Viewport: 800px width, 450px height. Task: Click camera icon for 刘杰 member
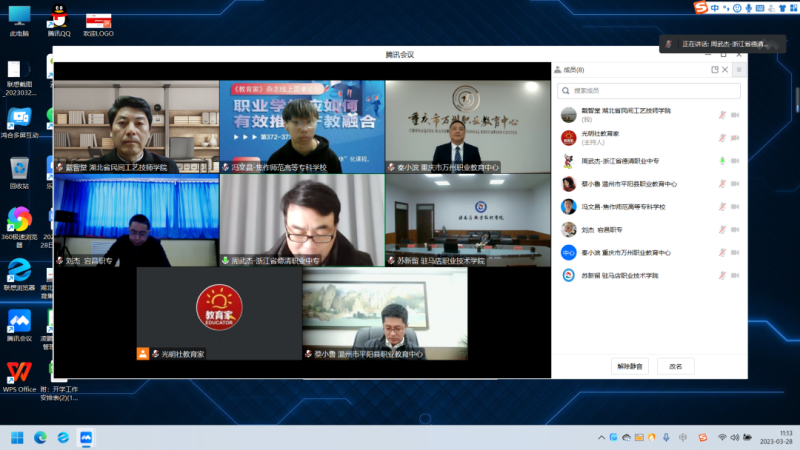pos(735,230)
